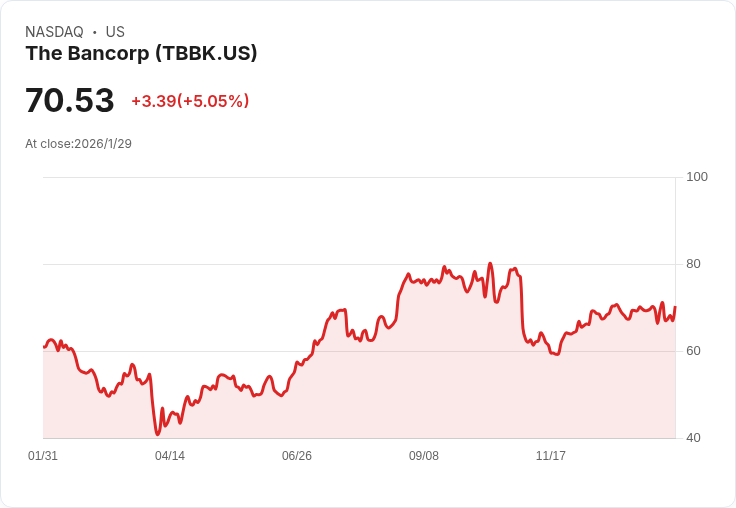The image size is (736, 508).
Task: Select the 60 value on price axis
Action: pyautogui.click(x=694, y=351)
